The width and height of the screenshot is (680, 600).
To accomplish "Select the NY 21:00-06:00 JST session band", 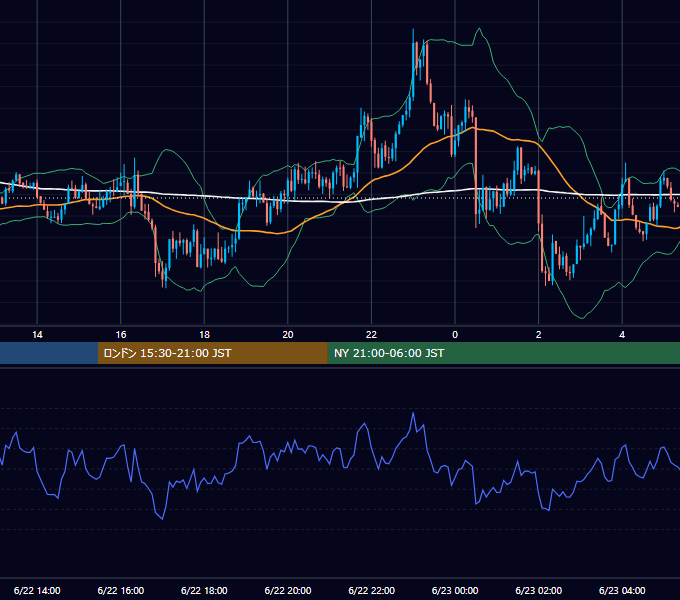I will 503,353.
